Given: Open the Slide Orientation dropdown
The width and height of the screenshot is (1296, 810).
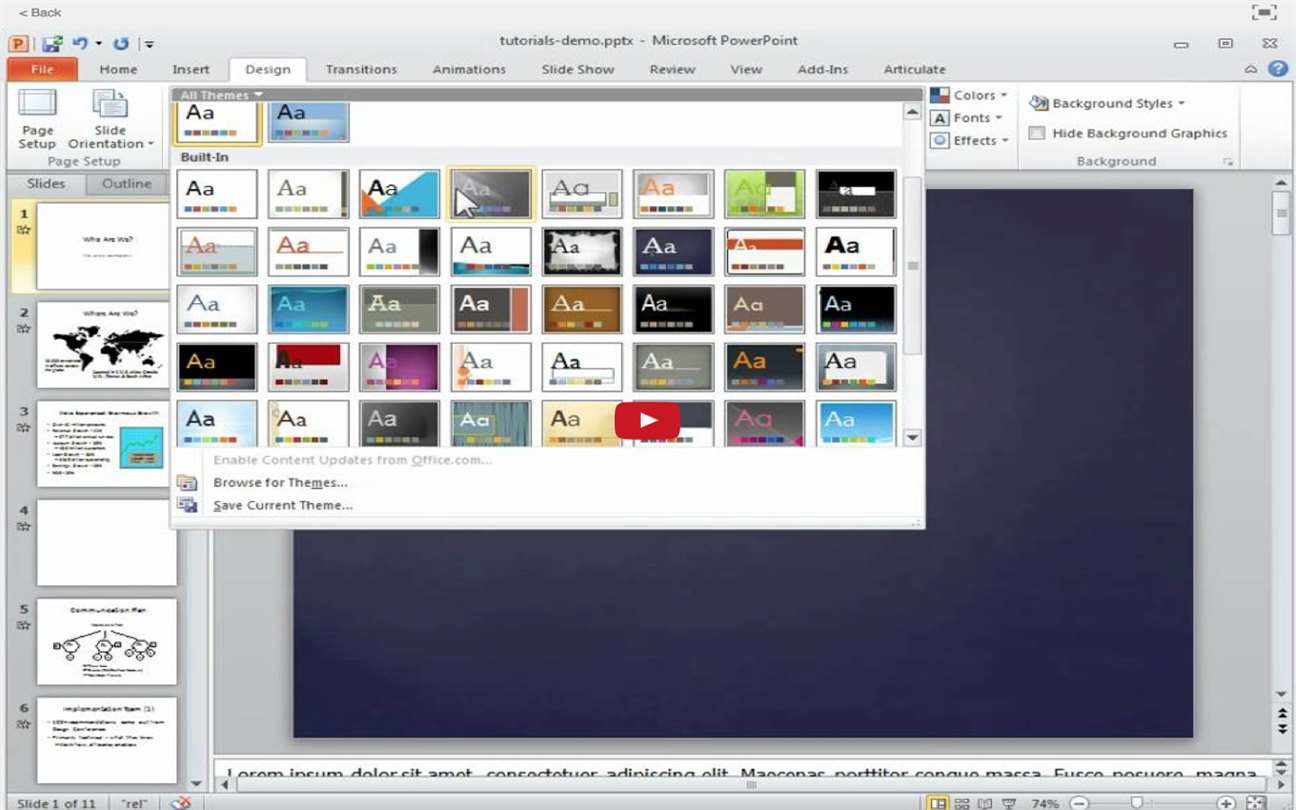Looking at the screenshot, I should pos(110,120).
